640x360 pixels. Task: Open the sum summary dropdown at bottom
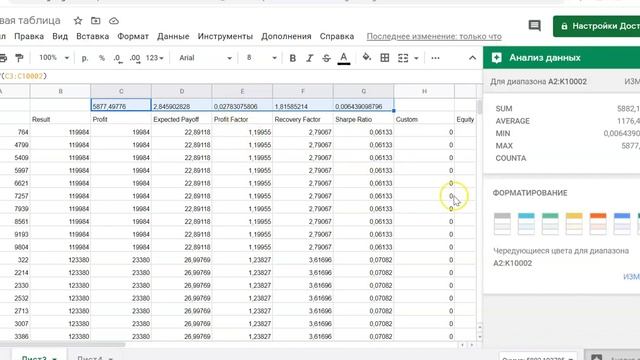pos(538,358)
